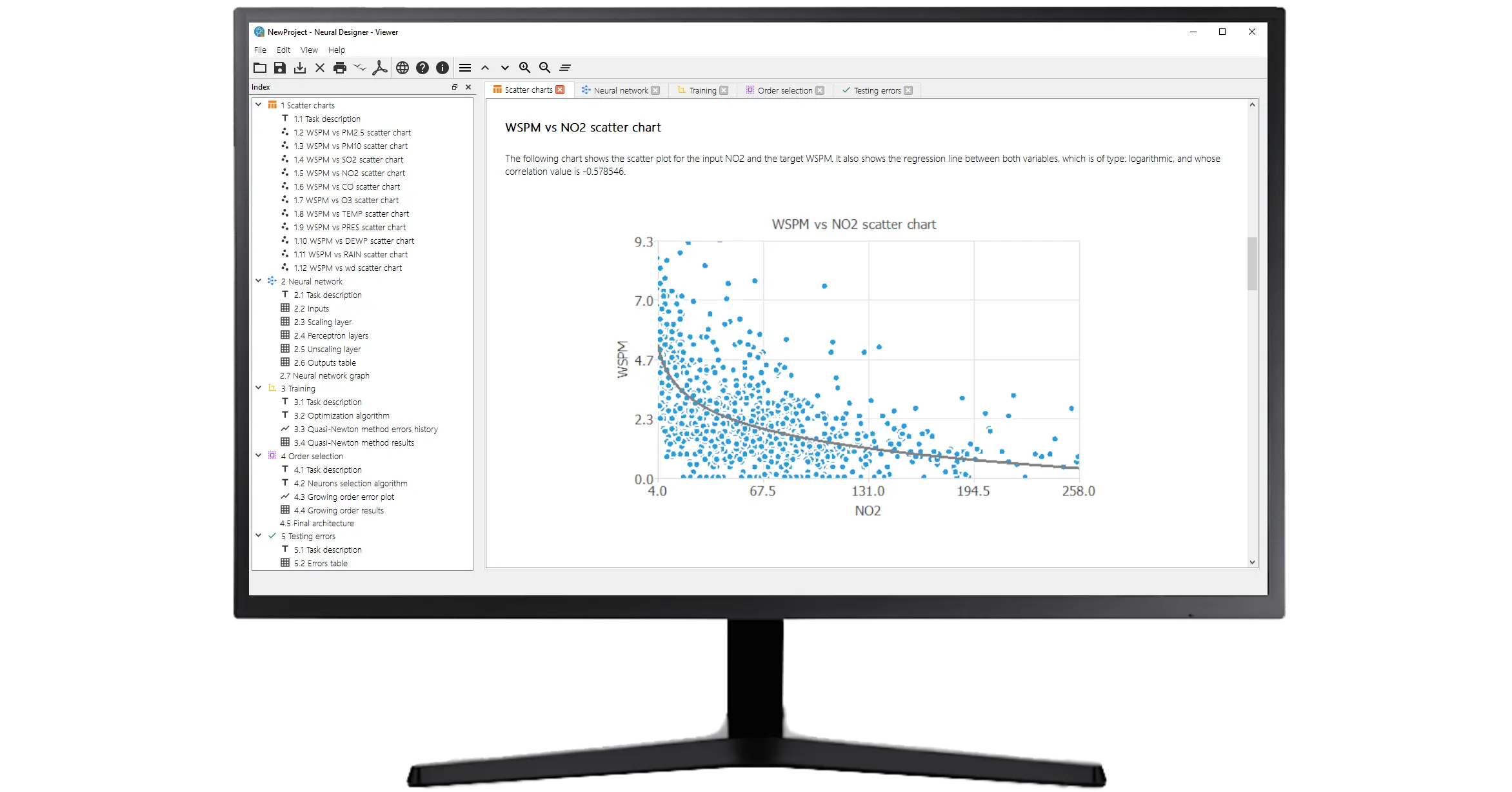Image resolution: width=1512 pixels, height=792 pixels.
Task: Zoom out of the report view
Action: [x=544, y=67]
